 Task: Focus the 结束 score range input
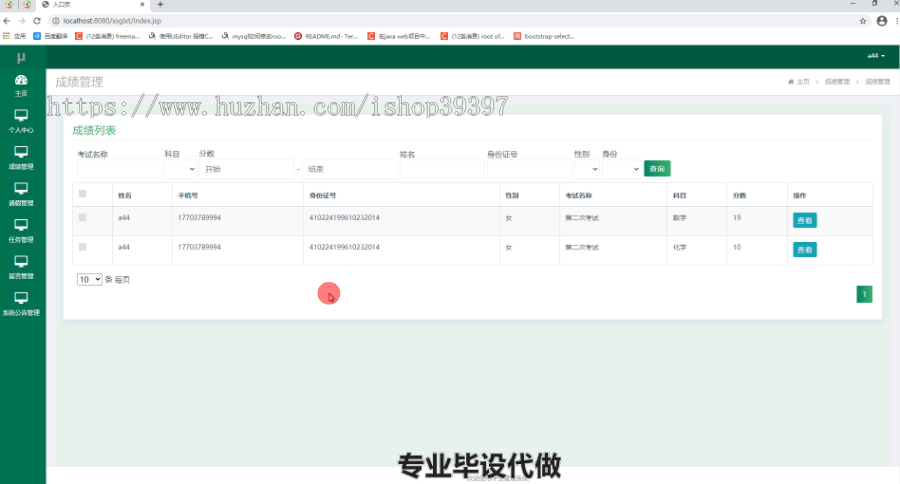(350, 169)
